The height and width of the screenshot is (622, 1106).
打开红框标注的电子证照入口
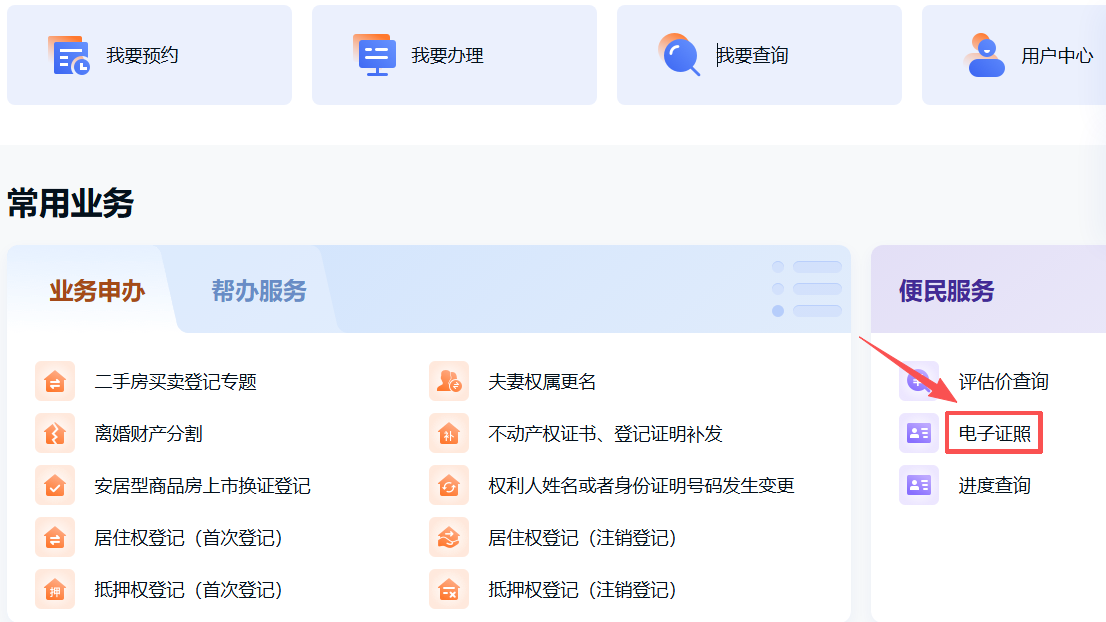(993, 433)
